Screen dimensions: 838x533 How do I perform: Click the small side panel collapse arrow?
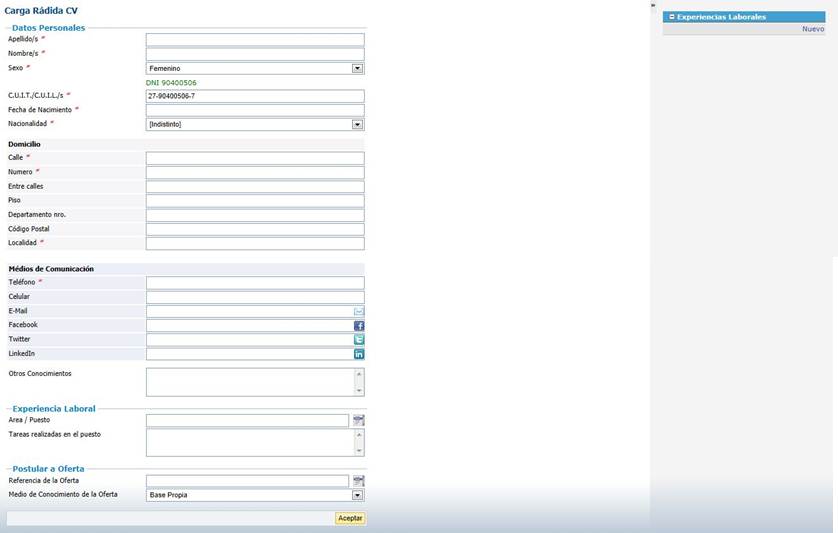653,5
